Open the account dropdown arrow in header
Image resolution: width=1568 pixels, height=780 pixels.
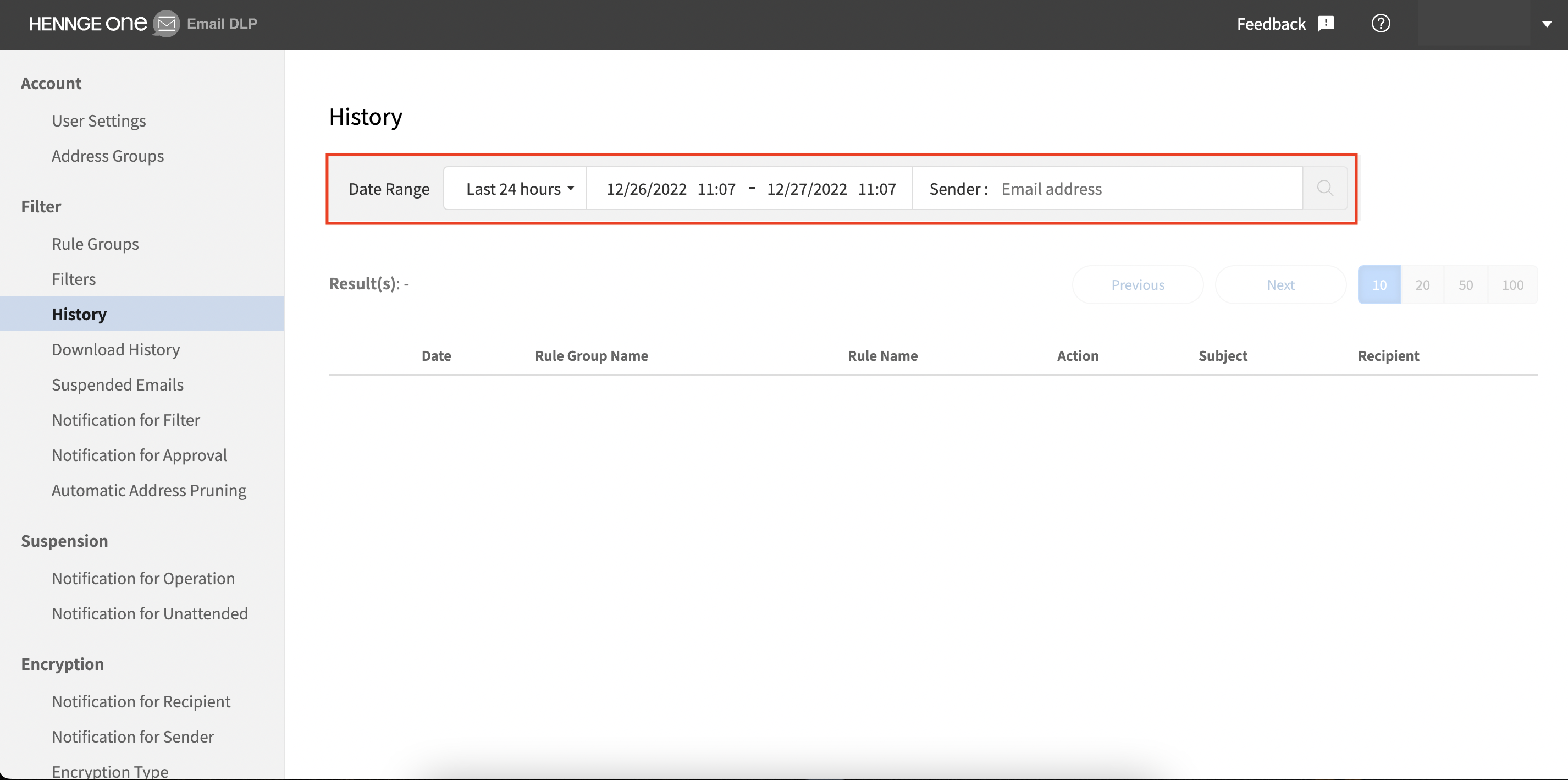point(1547,24)
